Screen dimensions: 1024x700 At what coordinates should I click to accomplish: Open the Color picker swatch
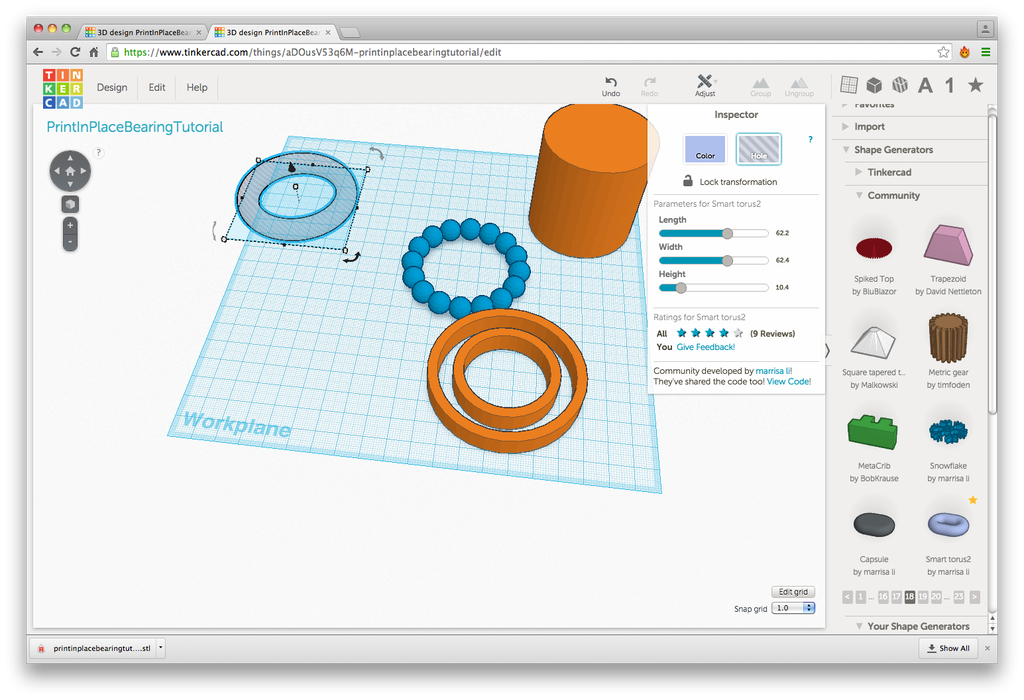coord(705,149)
